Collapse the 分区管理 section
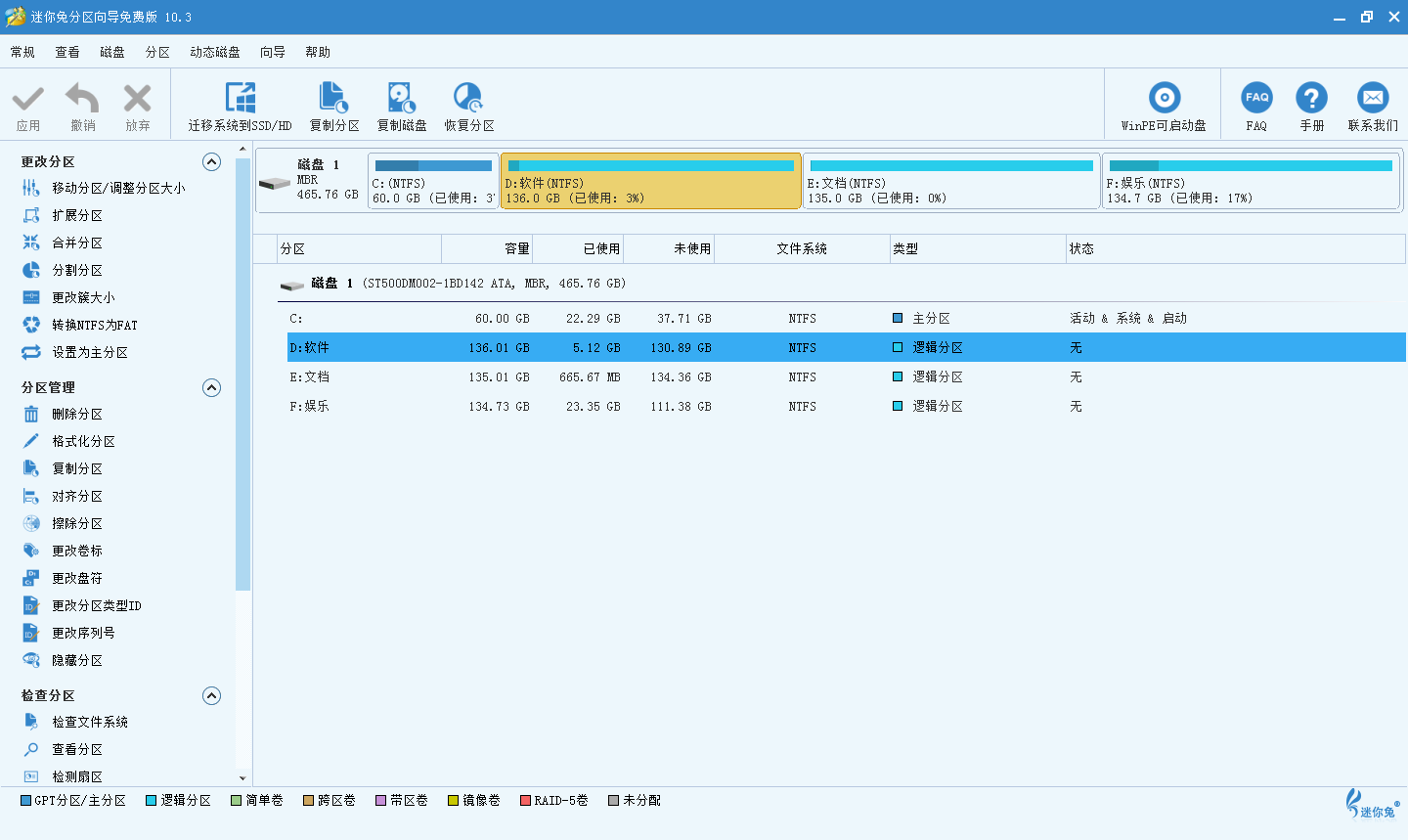Image resolution: width=1408 pixels, height=840 pixels. click(211, 387)
